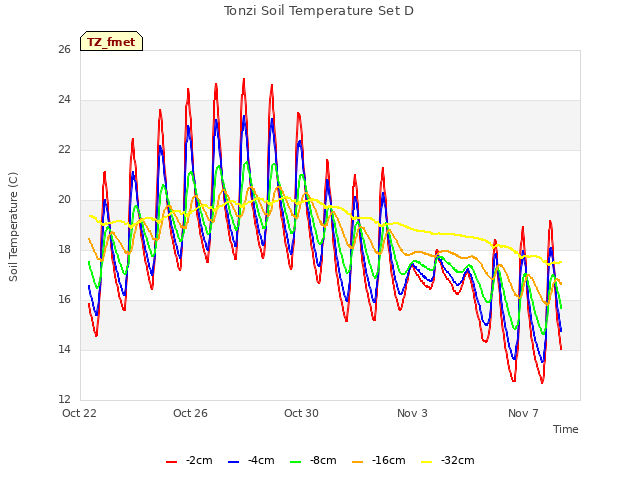Click the 14 y-axis tick label
The height and width of the screenshot is (480, 640).
coord(64,349)
